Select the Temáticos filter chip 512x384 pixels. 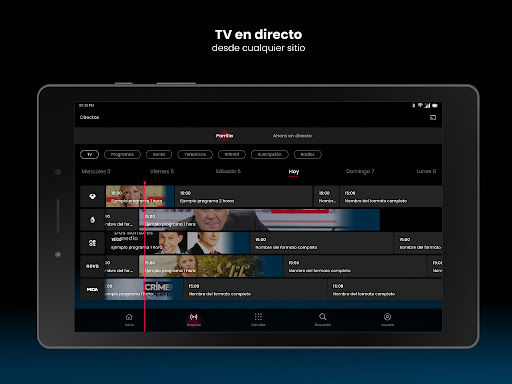click(x=195, y=154)
